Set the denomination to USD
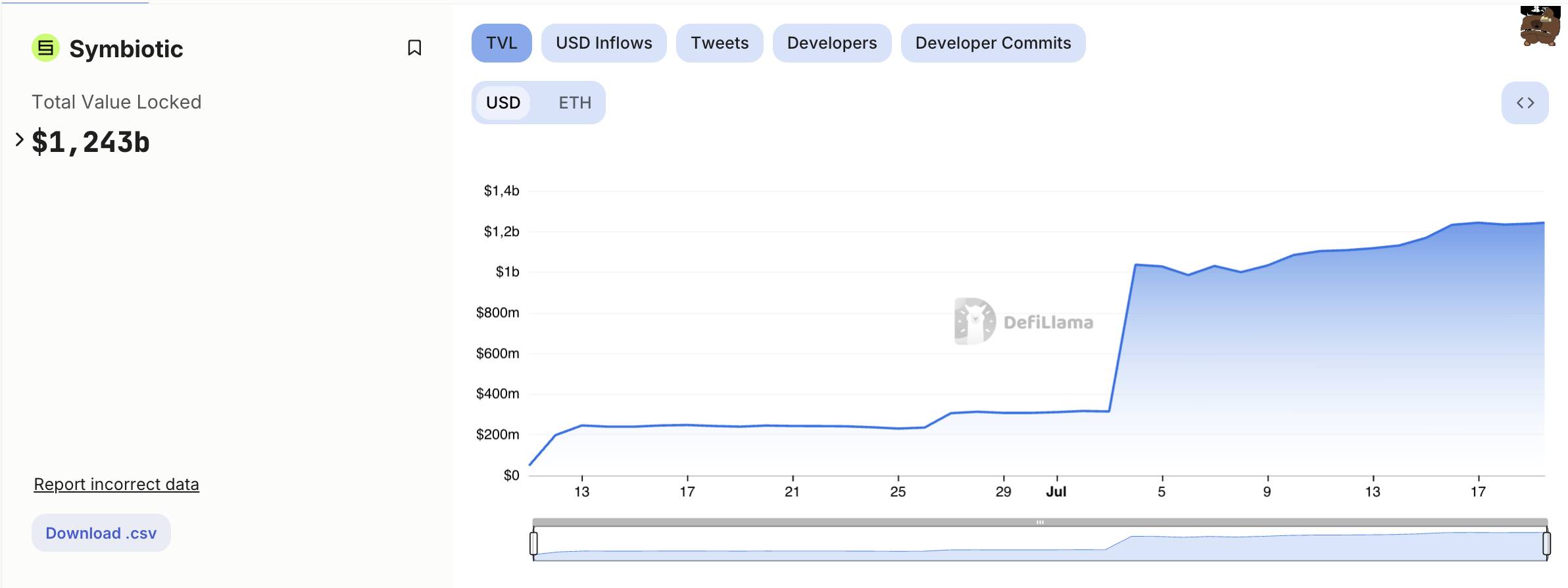This screenshot has width=1568, height=588. click(x=503, y=103)
